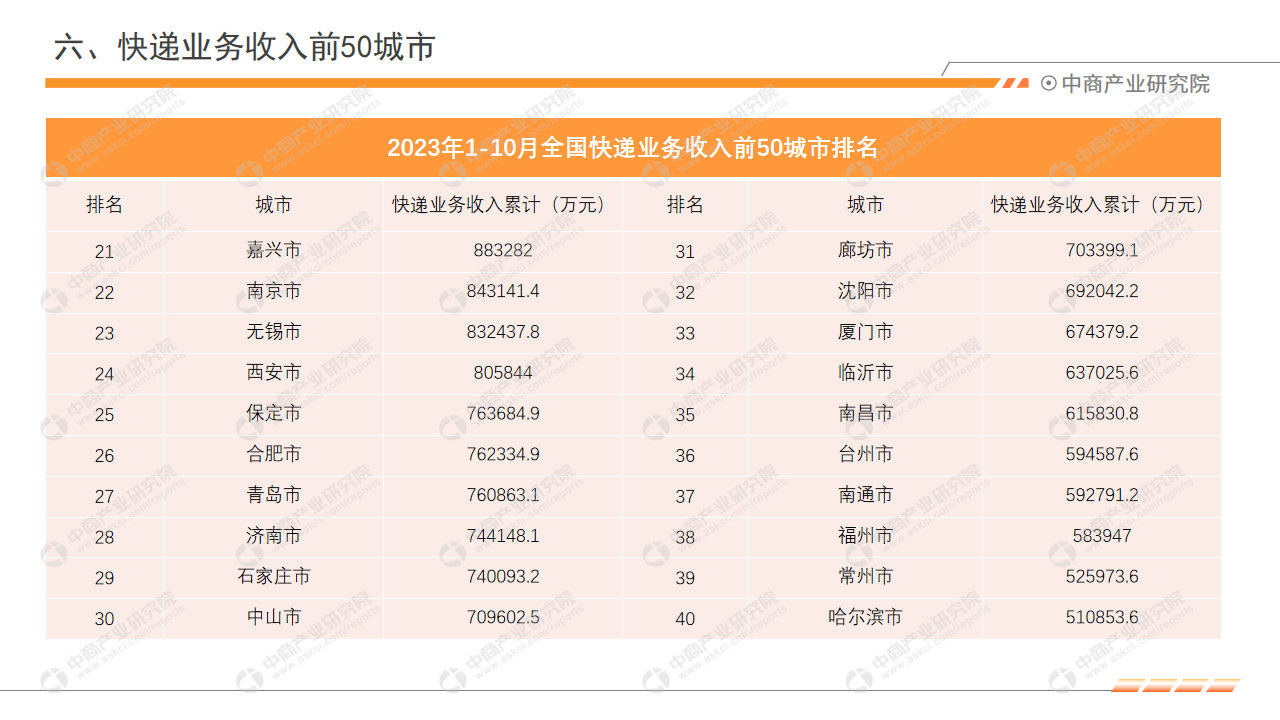
Task: Click the right 城市 column header
Action: click(866, 205)
